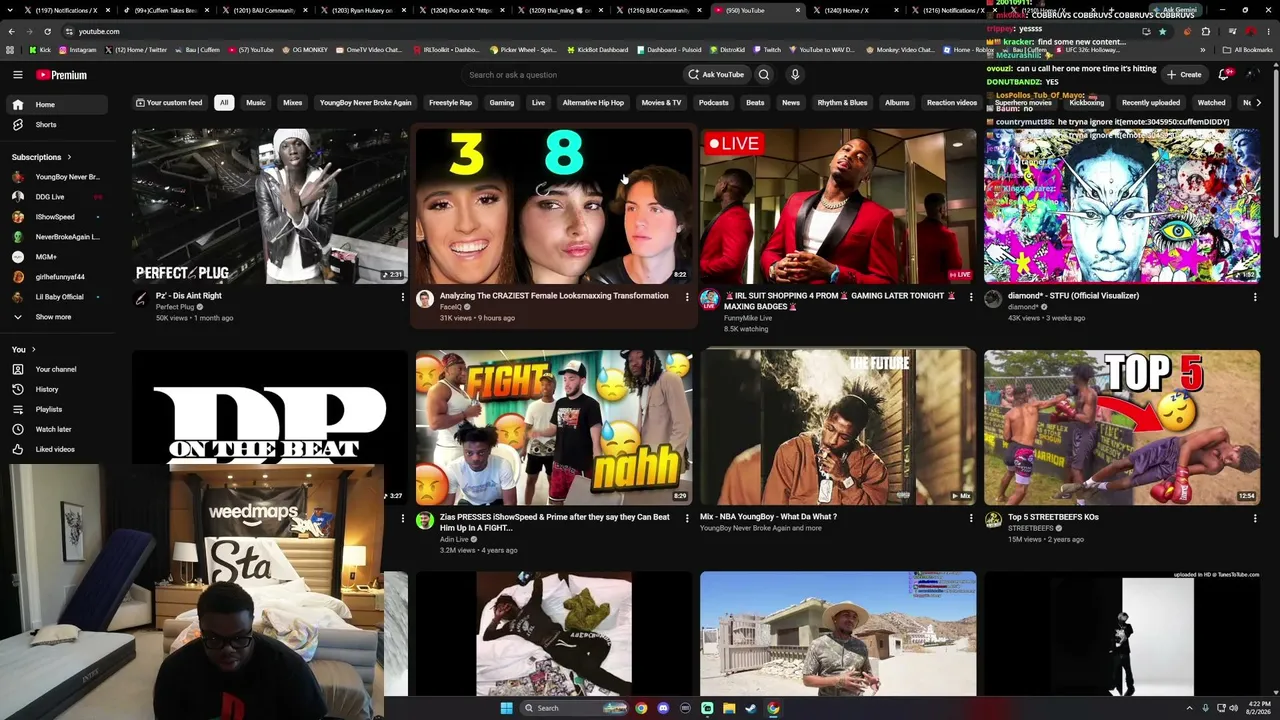Click Your custom feed button

tap(169, 103)
